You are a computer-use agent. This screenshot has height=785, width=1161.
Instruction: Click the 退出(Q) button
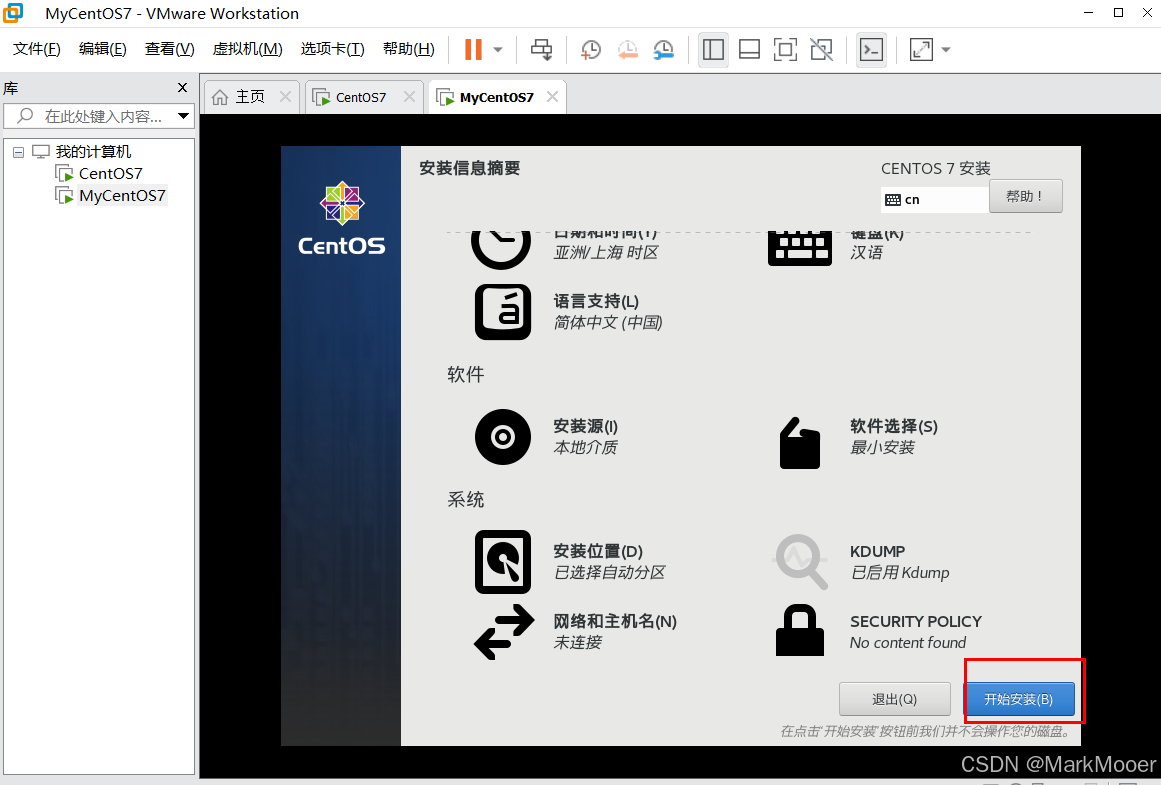(894, 699)
